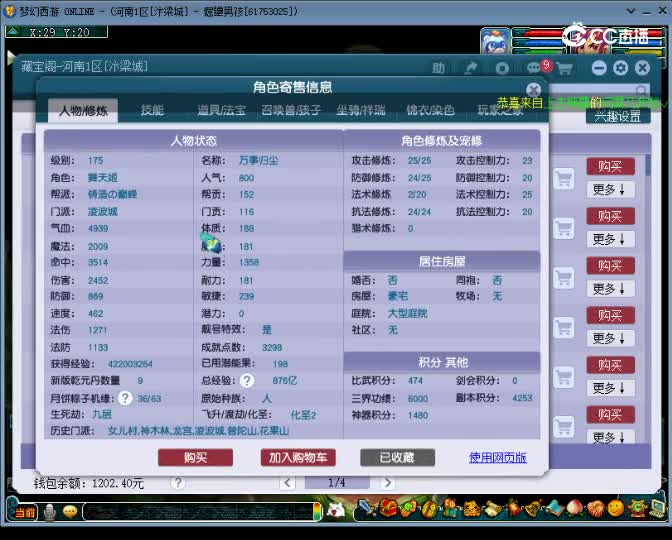Screen dimensions: 672x540
Task: Click the golden beast icon in bottom bar
Action: (471, 509)
